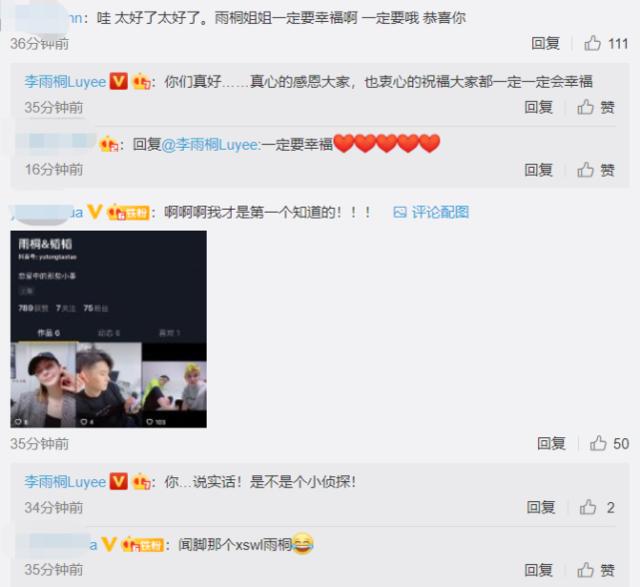
Task: Reply to the 36分钟前 top comment
Action: click(545, 43)
